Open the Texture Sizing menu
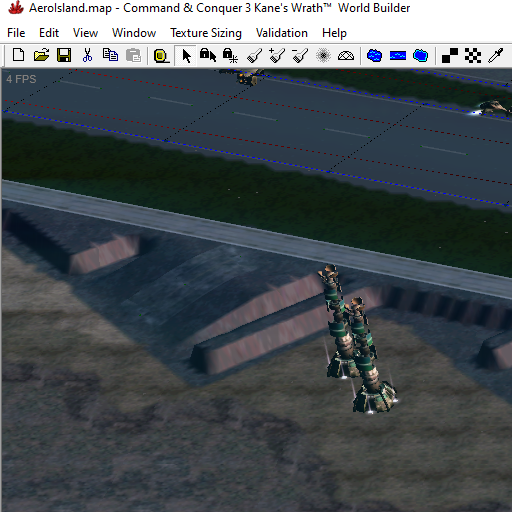The height and width of the screenshot is (512, 512). [x=206, y=33]
